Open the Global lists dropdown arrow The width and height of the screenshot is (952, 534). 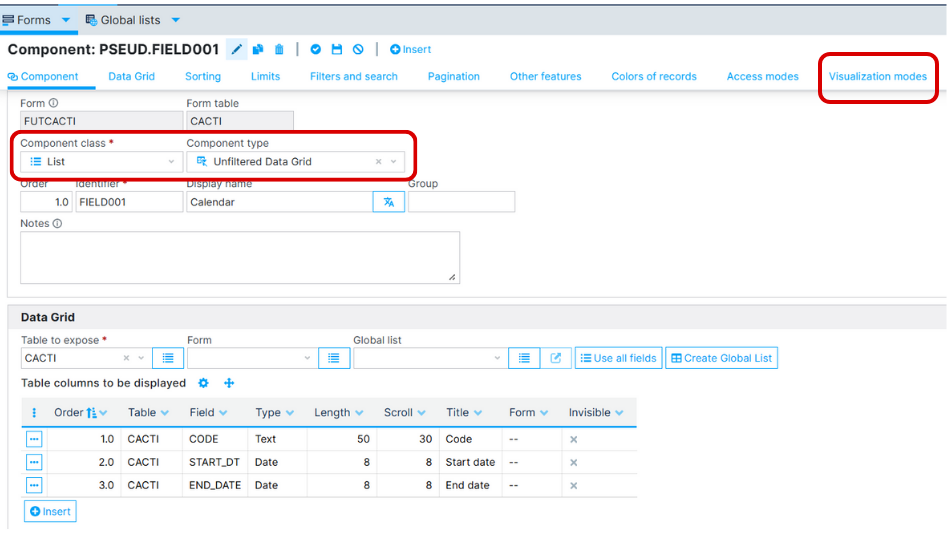click(176, 20)
